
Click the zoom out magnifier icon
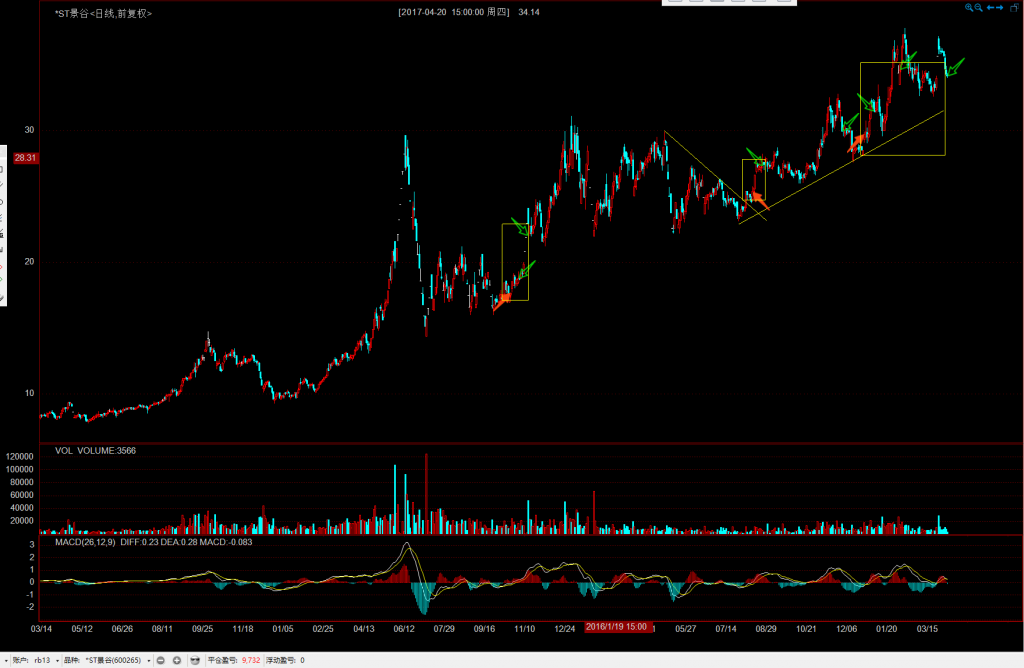(x=978, y=7)
